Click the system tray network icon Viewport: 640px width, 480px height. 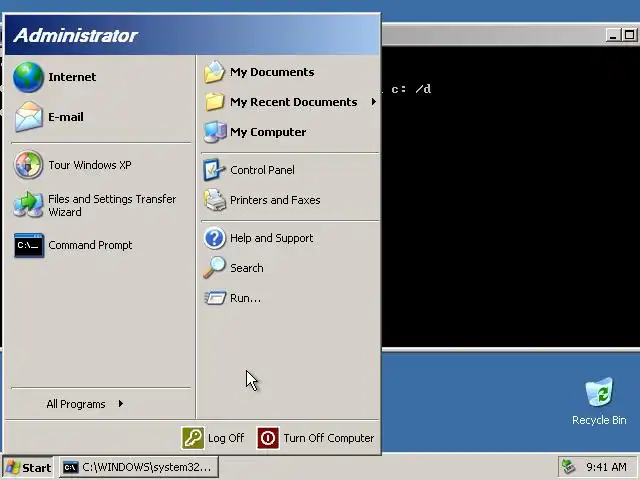[x=569, y=466]
